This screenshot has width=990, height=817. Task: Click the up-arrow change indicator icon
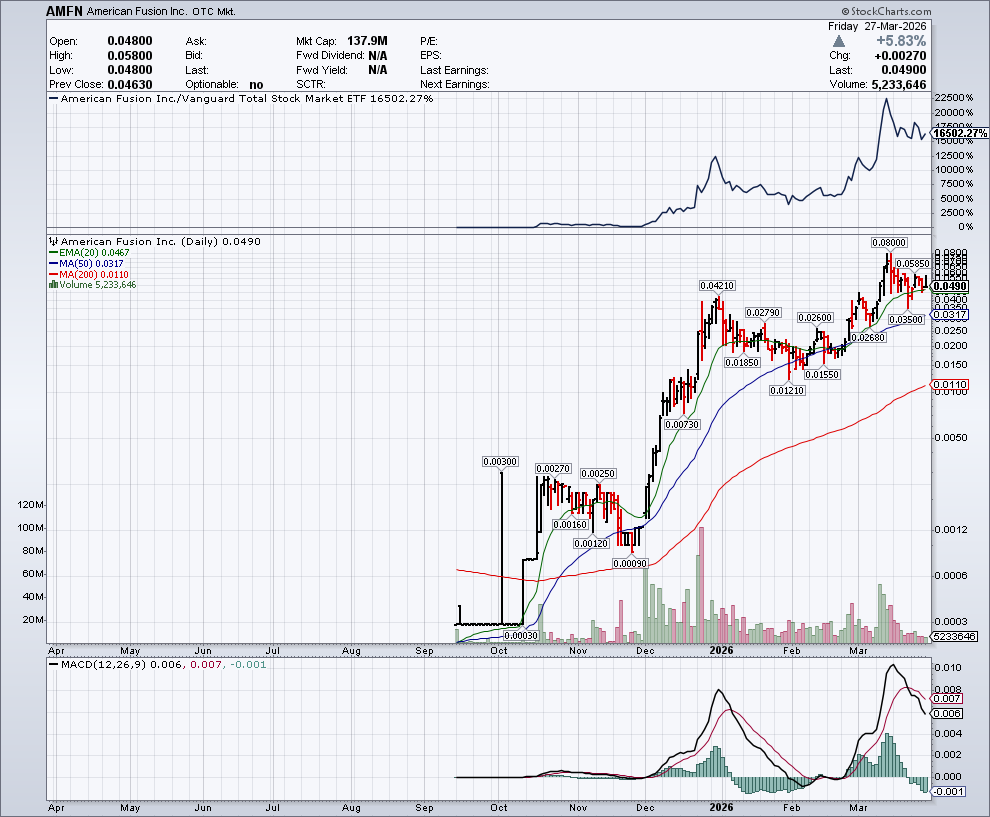click(x=838, y=41)
